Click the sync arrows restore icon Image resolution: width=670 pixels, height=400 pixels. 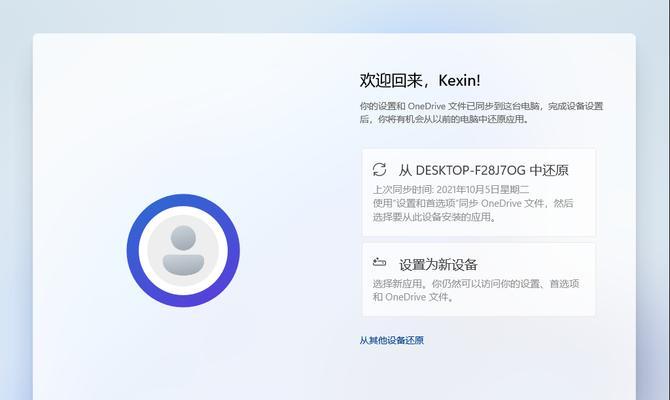pos(379,169)
